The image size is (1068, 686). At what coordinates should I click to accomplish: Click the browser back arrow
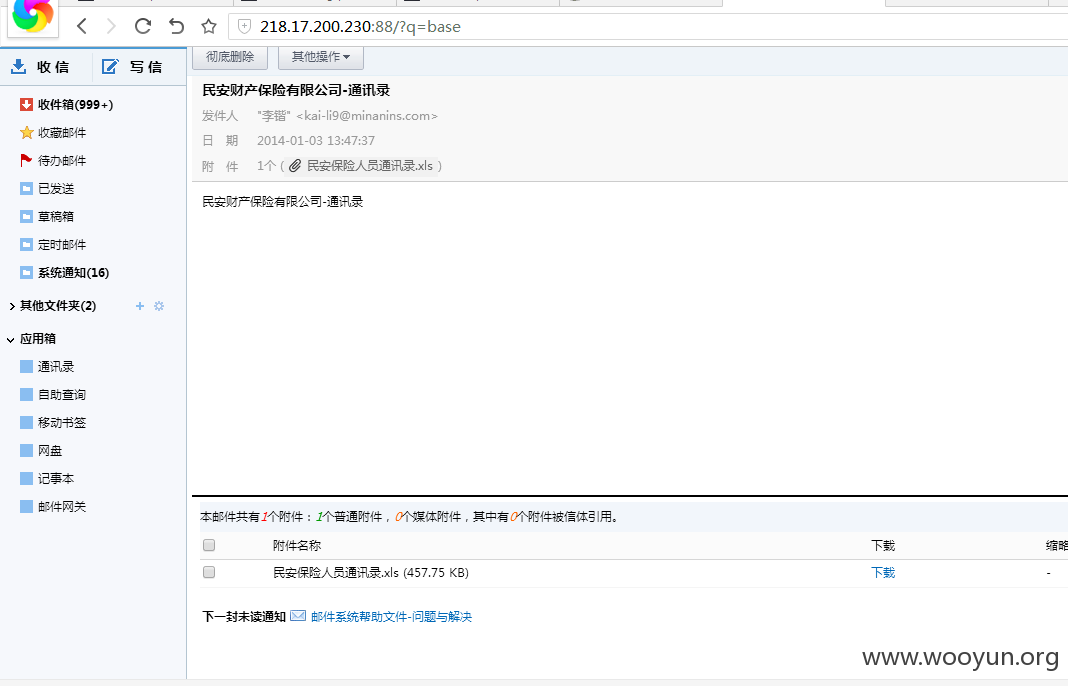point(82,27)
